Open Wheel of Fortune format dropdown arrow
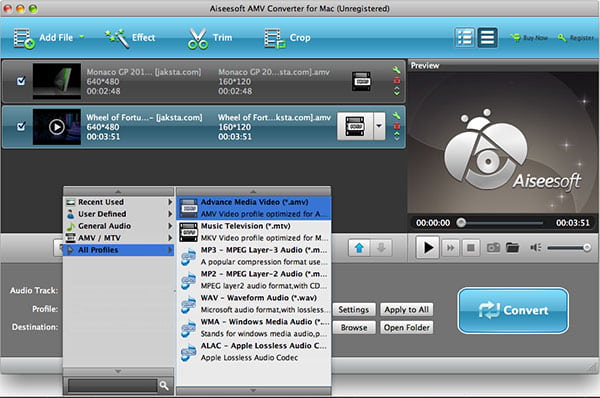Viewport: 600px width, 398px height. click(379, 126)
